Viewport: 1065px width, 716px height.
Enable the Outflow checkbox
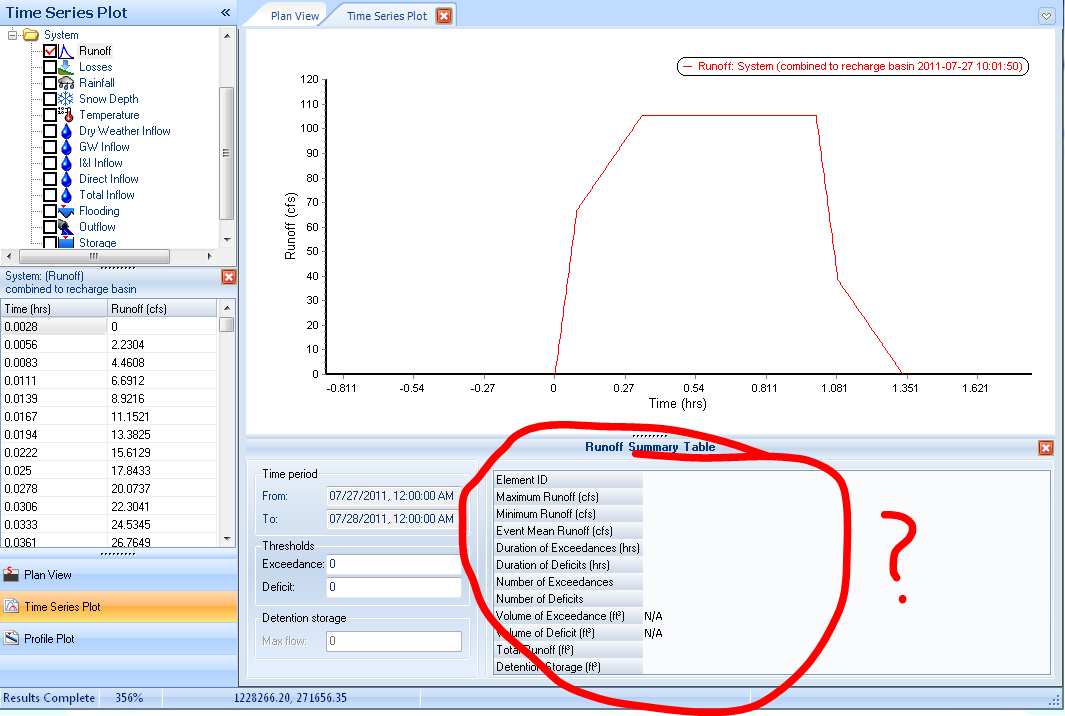(x=50, y=227)
